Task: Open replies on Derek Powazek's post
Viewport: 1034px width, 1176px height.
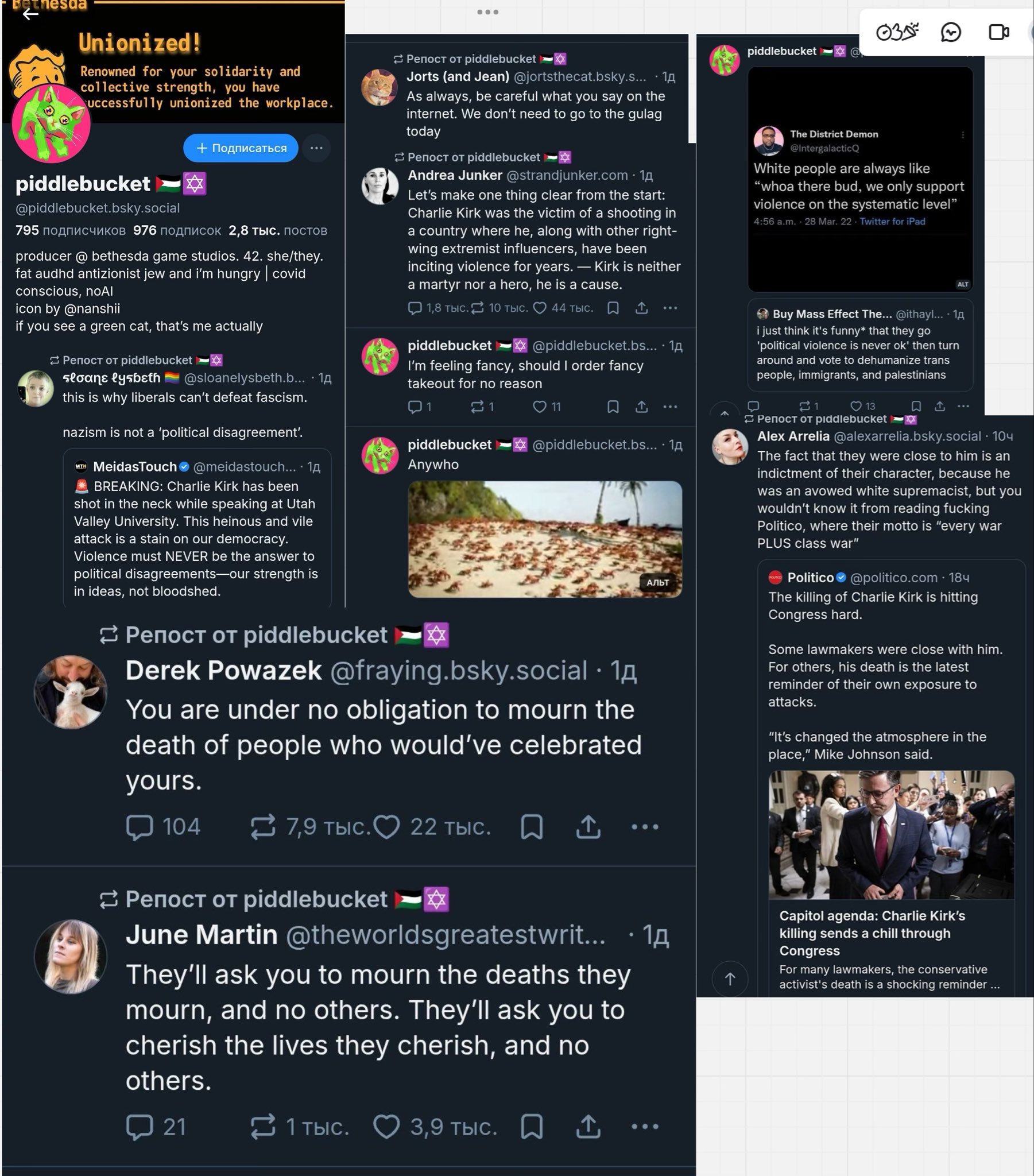Action: pyautogui.click(x=140, y=827)
